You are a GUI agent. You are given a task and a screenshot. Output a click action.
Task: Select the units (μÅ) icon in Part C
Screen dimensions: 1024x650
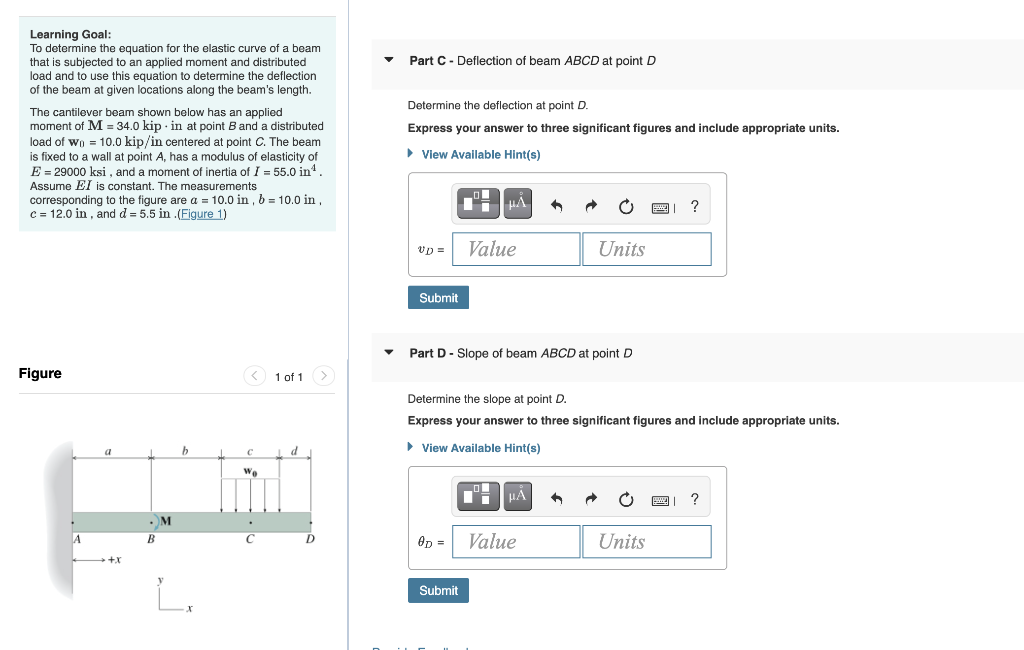tap(517, 203)
